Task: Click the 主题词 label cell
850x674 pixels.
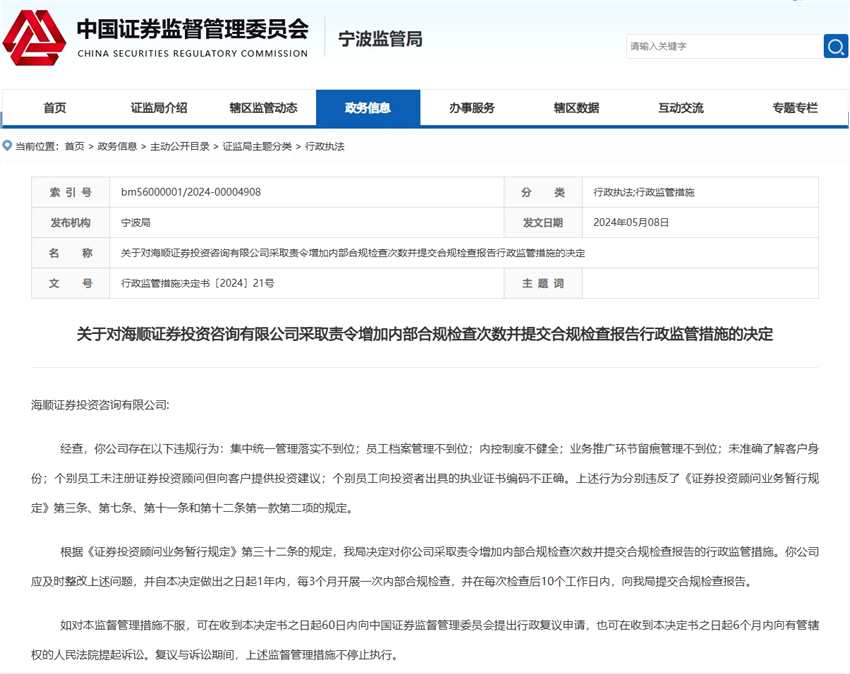Action: pos(543,283)
